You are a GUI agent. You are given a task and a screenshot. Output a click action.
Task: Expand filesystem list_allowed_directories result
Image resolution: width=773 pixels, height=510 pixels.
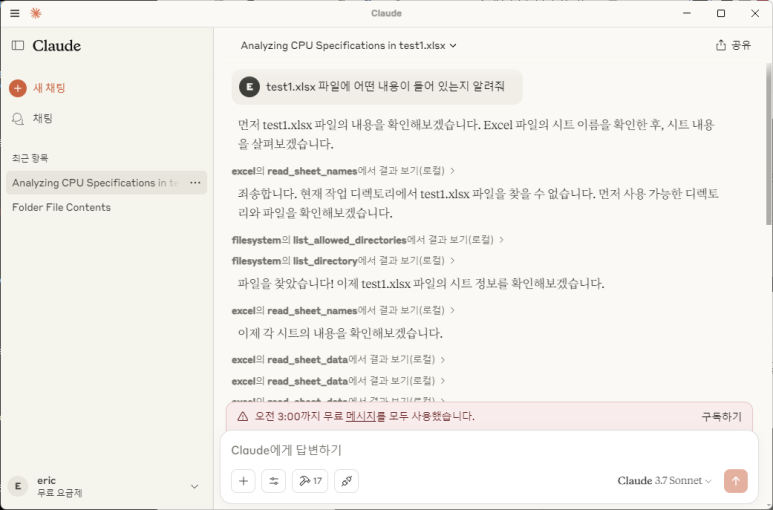click(368, 240)
